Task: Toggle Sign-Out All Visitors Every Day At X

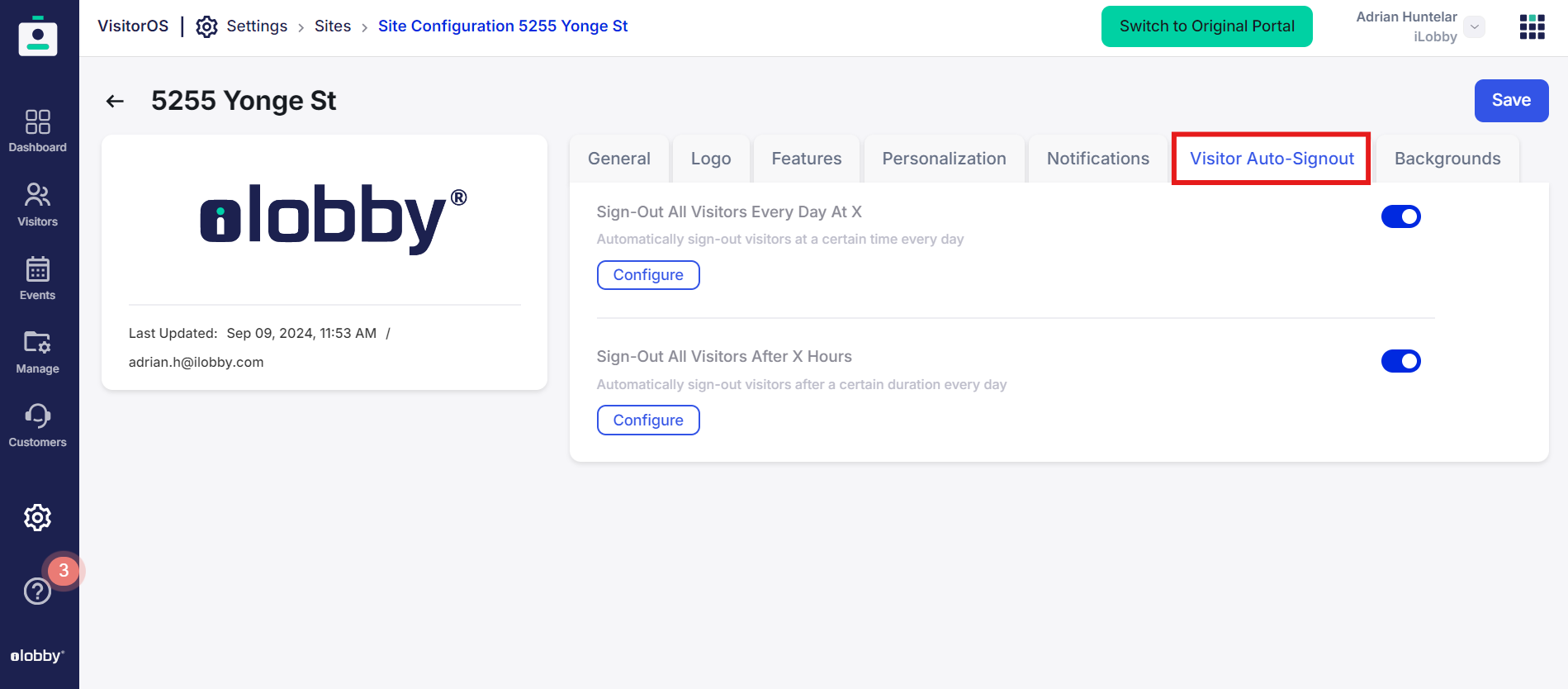Action: (x=1400, y=216)
